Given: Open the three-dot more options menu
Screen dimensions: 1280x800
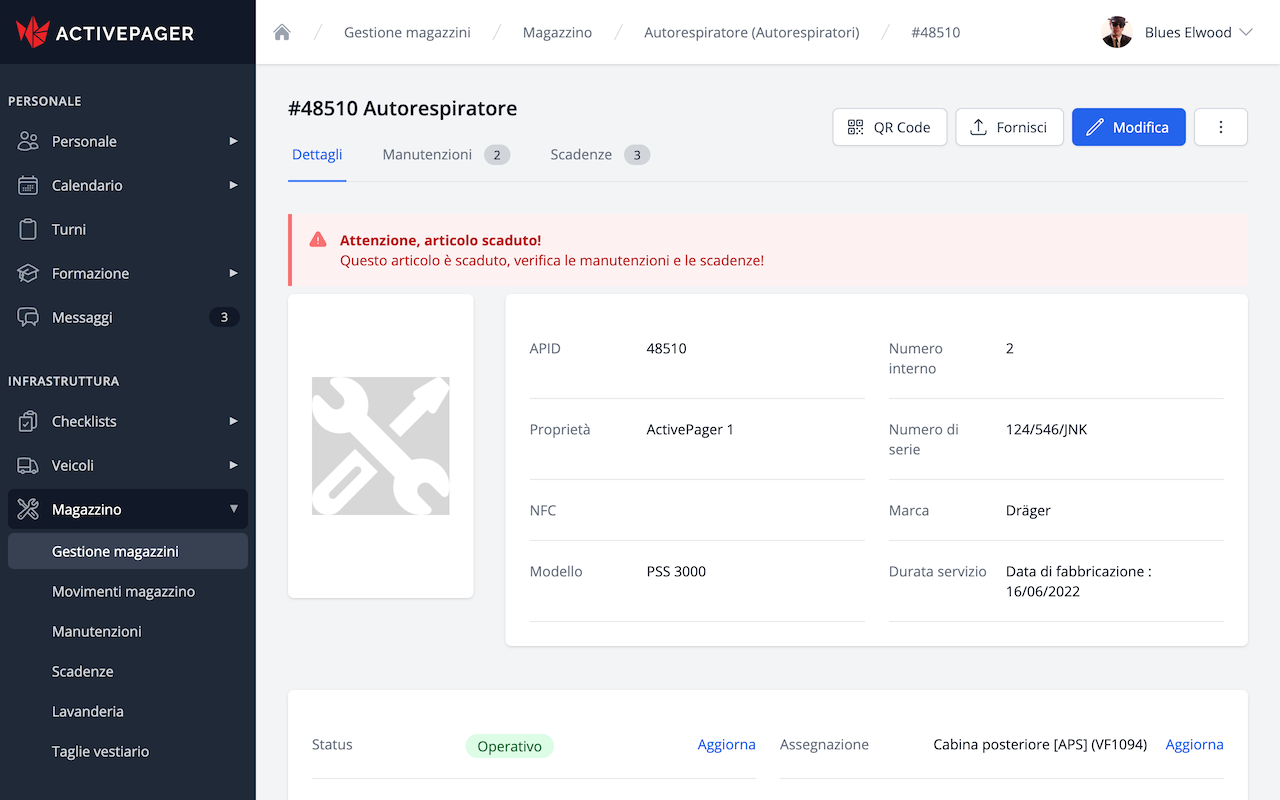Looking at the screenshot, I should 1220,127.
